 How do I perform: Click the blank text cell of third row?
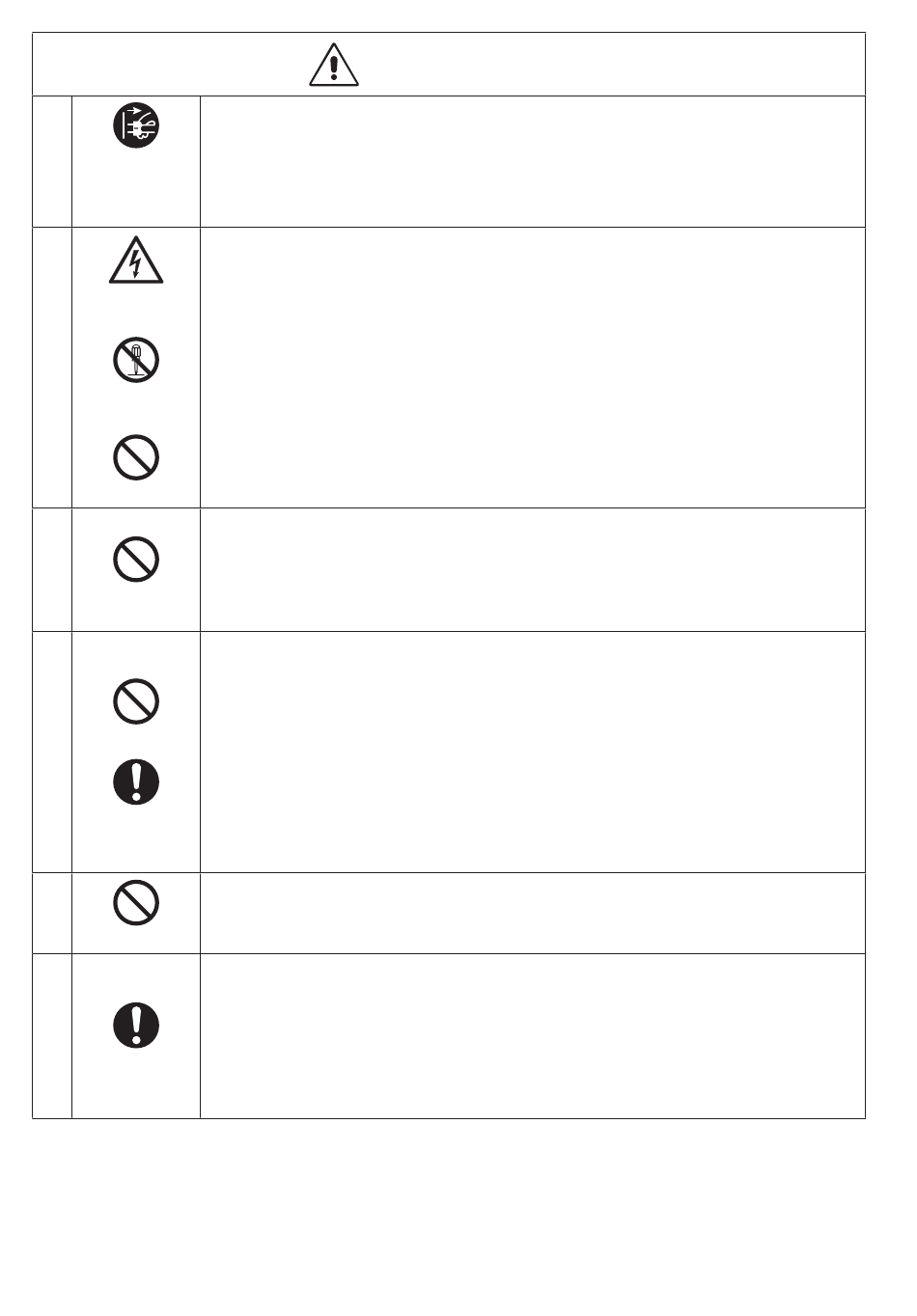(532, 569)
